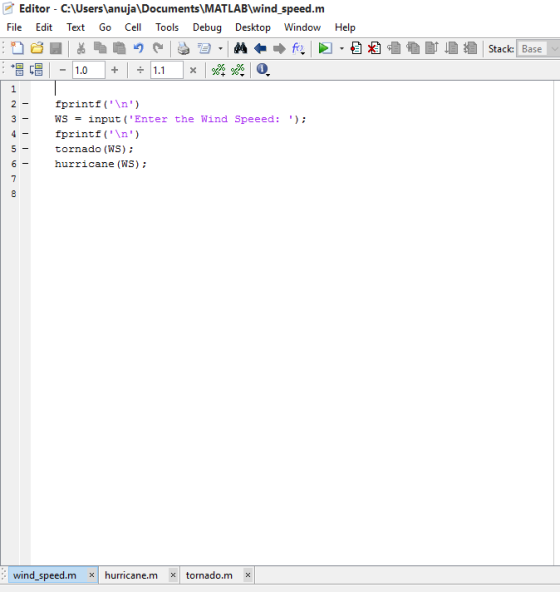Multiply value with the × button
Viewport: 560px width, 592px height.
coord(193,70)
